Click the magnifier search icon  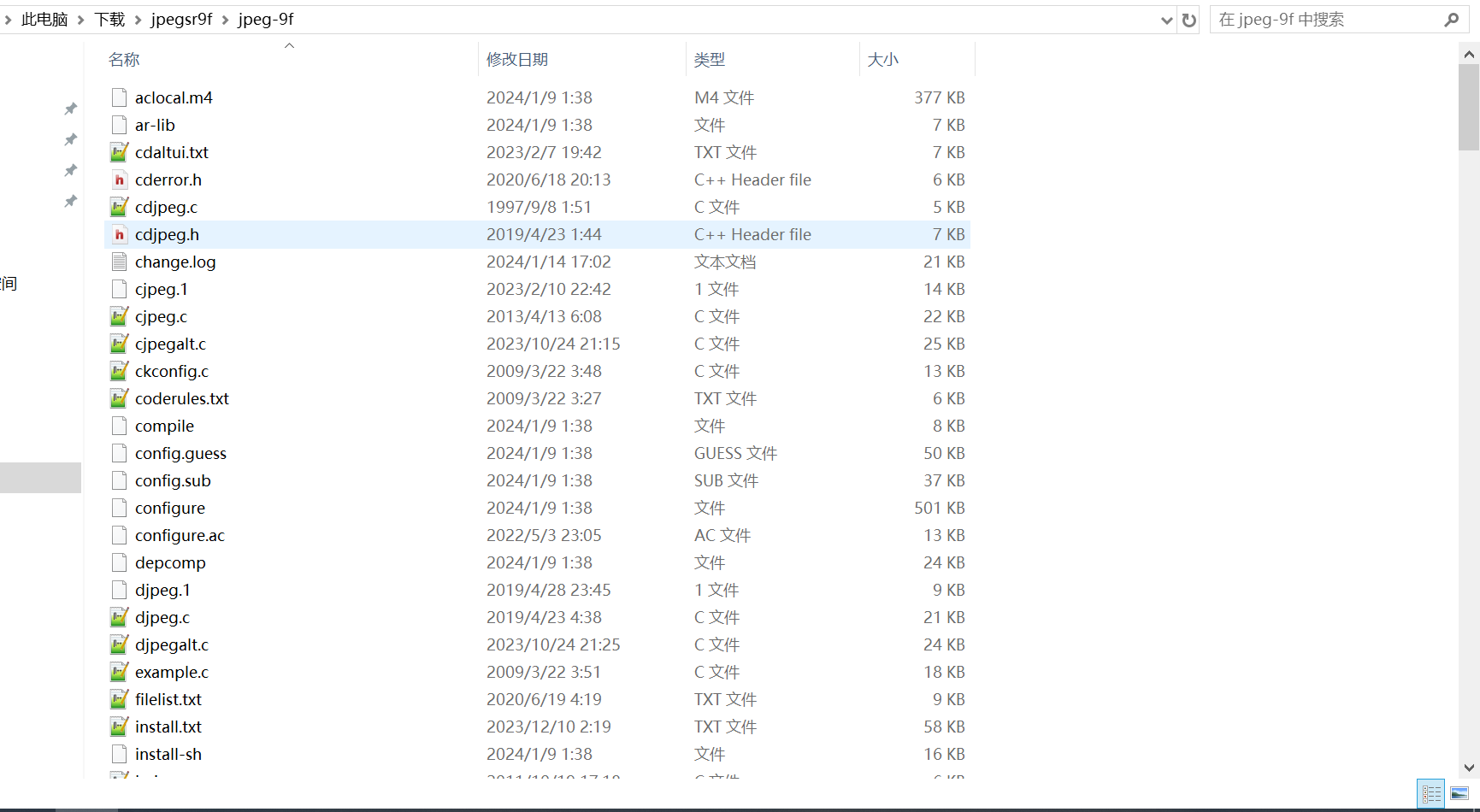click(1451, 20)
